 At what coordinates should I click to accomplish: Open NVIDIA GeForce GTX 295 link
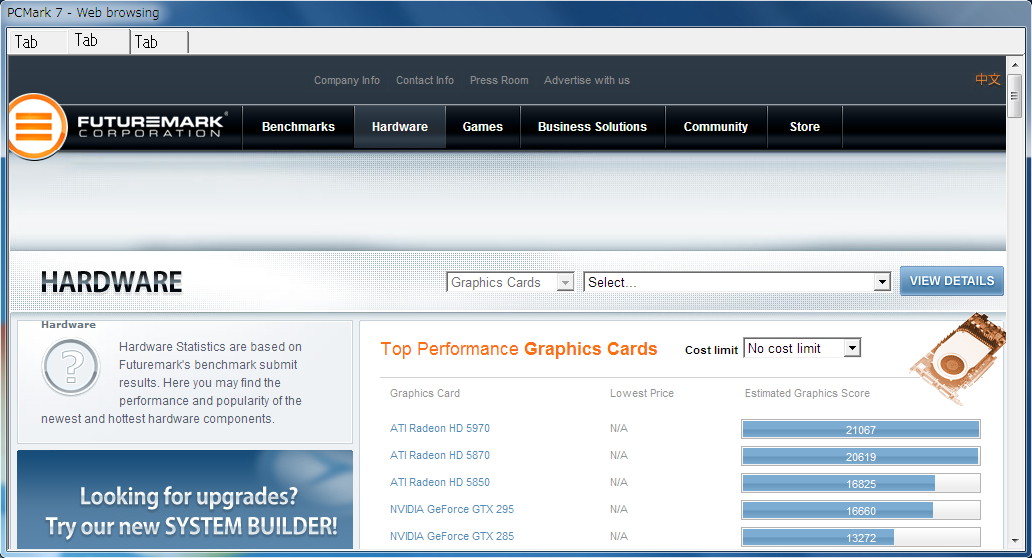[452, 509]
